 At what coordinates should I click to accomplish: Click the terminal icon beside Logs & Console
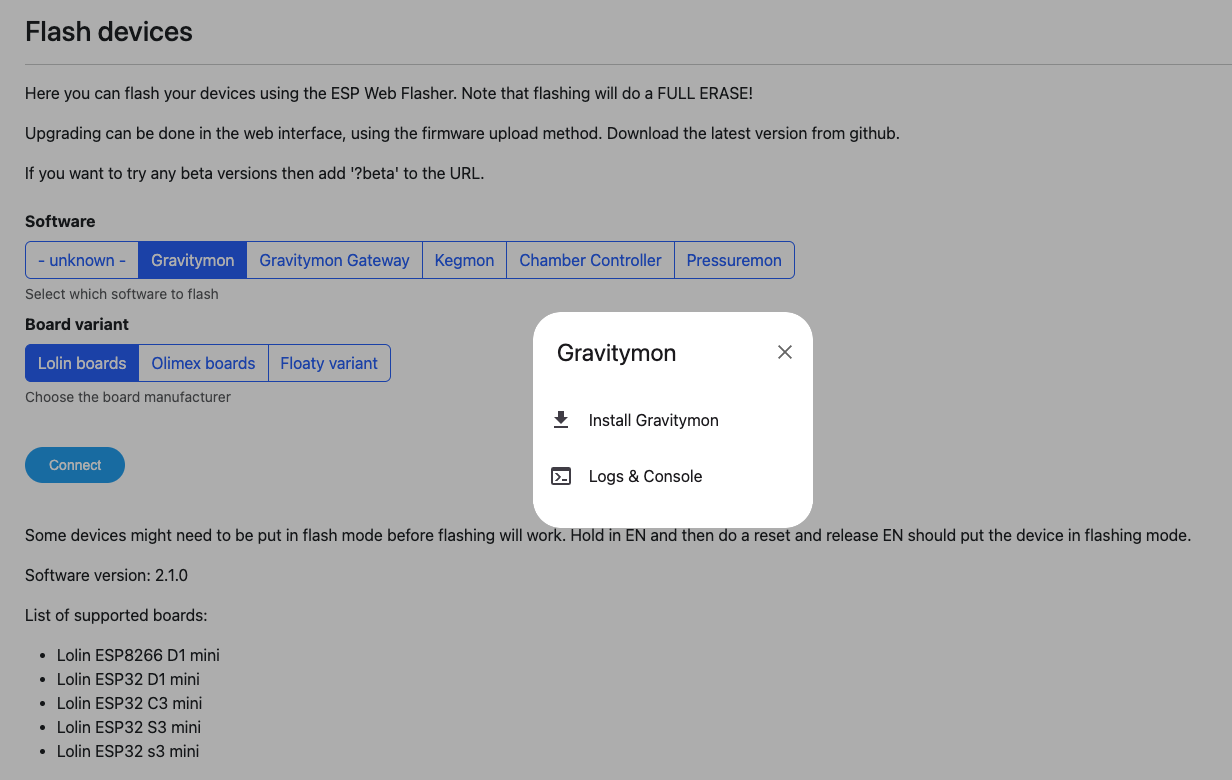tap(561, 476)
